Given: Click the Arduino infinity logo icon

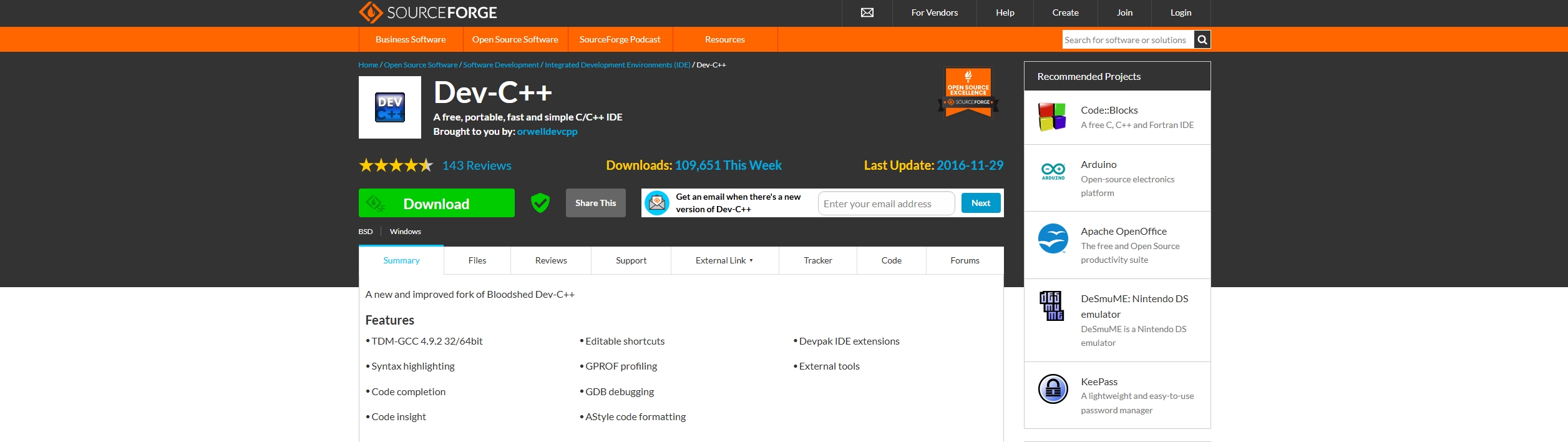Looking at the screenshot, I should tap(1053, 171).
